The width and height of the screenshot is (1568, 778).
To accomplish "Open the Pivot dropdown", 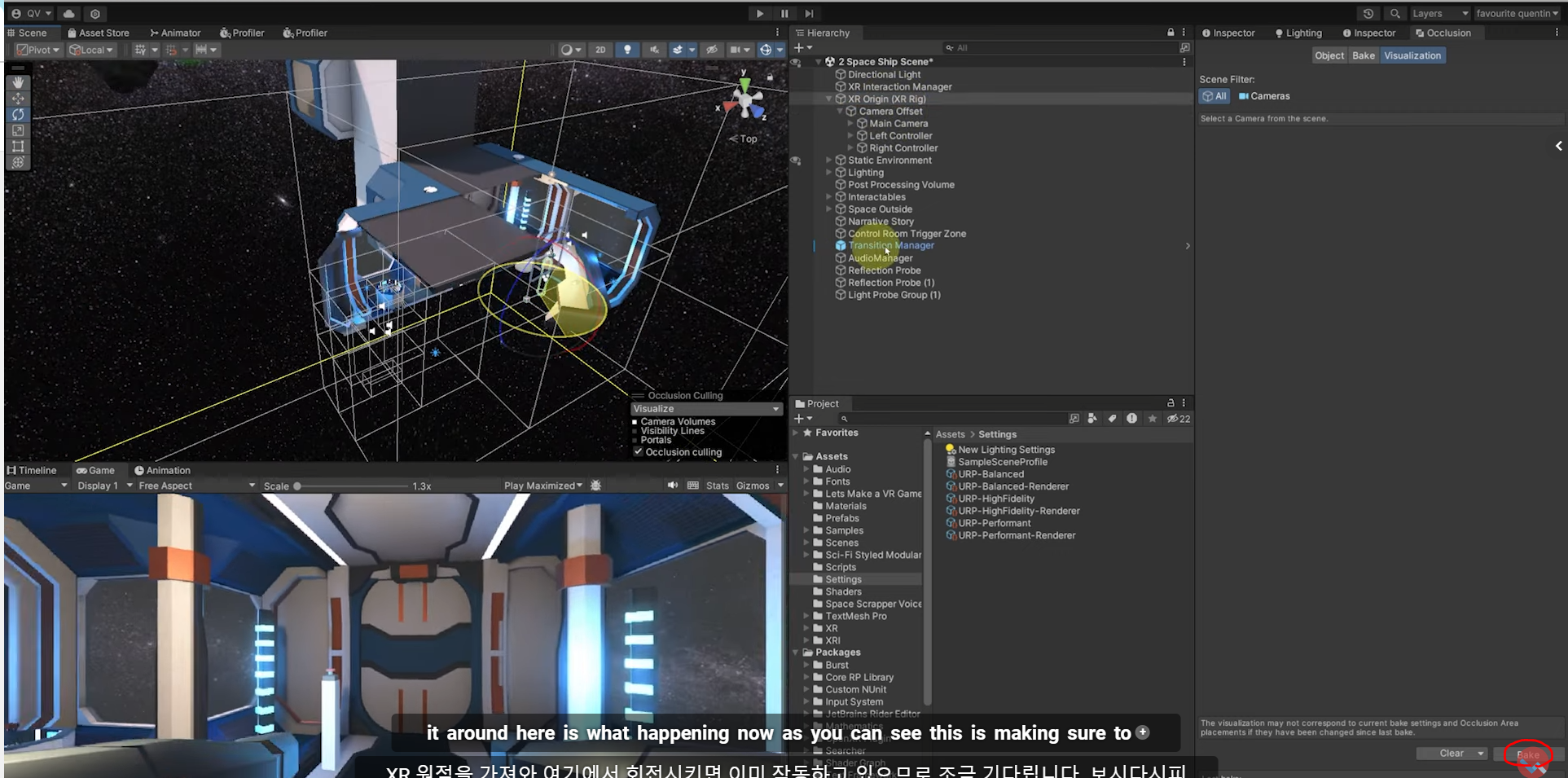I will (38, 50).
